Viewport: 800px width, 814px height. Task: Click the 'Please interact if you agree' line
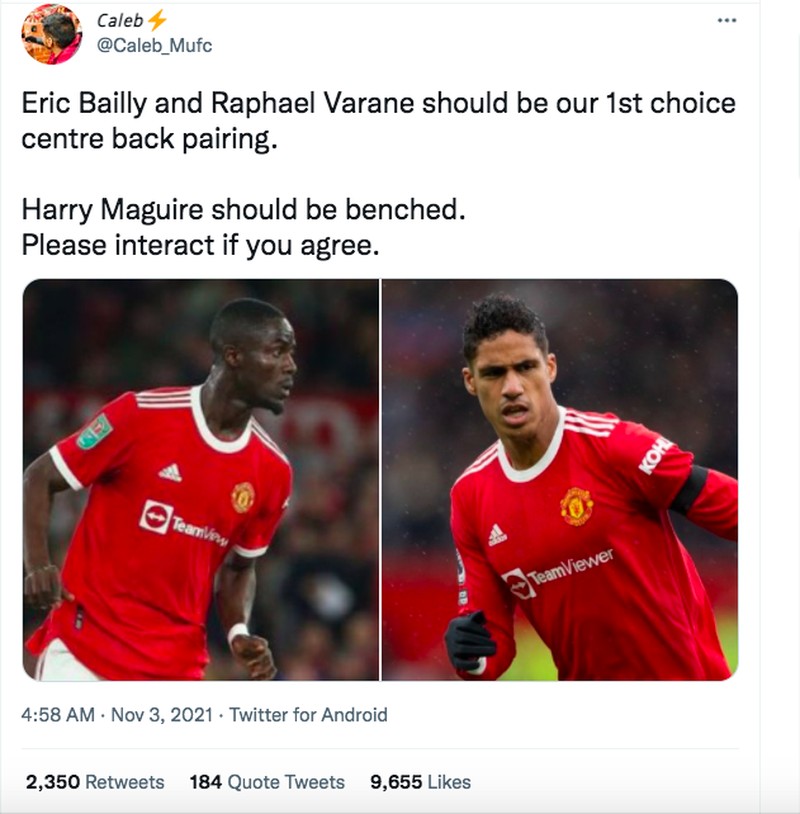(x=200, y=244)
